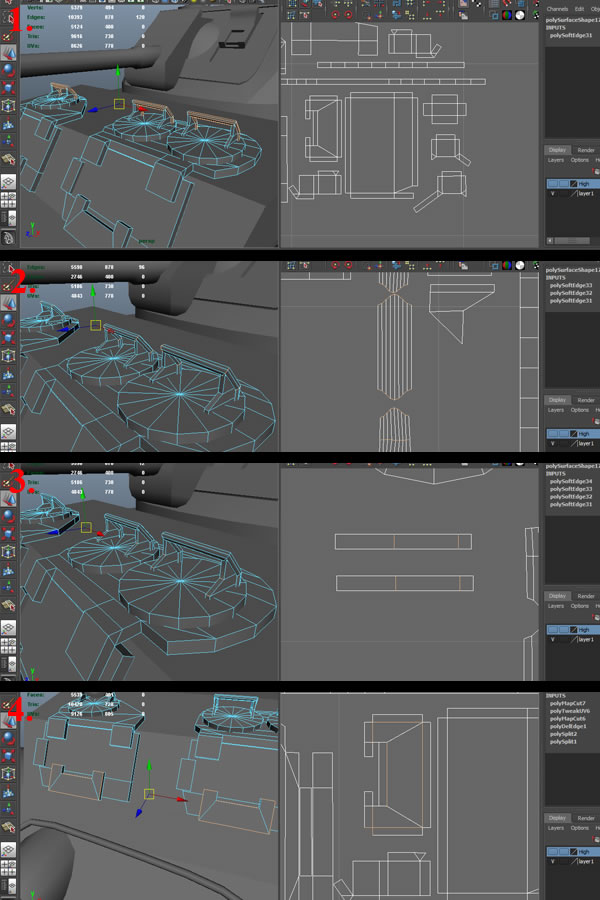Toggle High layer visibility box in first screenshot
Viewport: 600px width, 900px height.
(552, 184)
